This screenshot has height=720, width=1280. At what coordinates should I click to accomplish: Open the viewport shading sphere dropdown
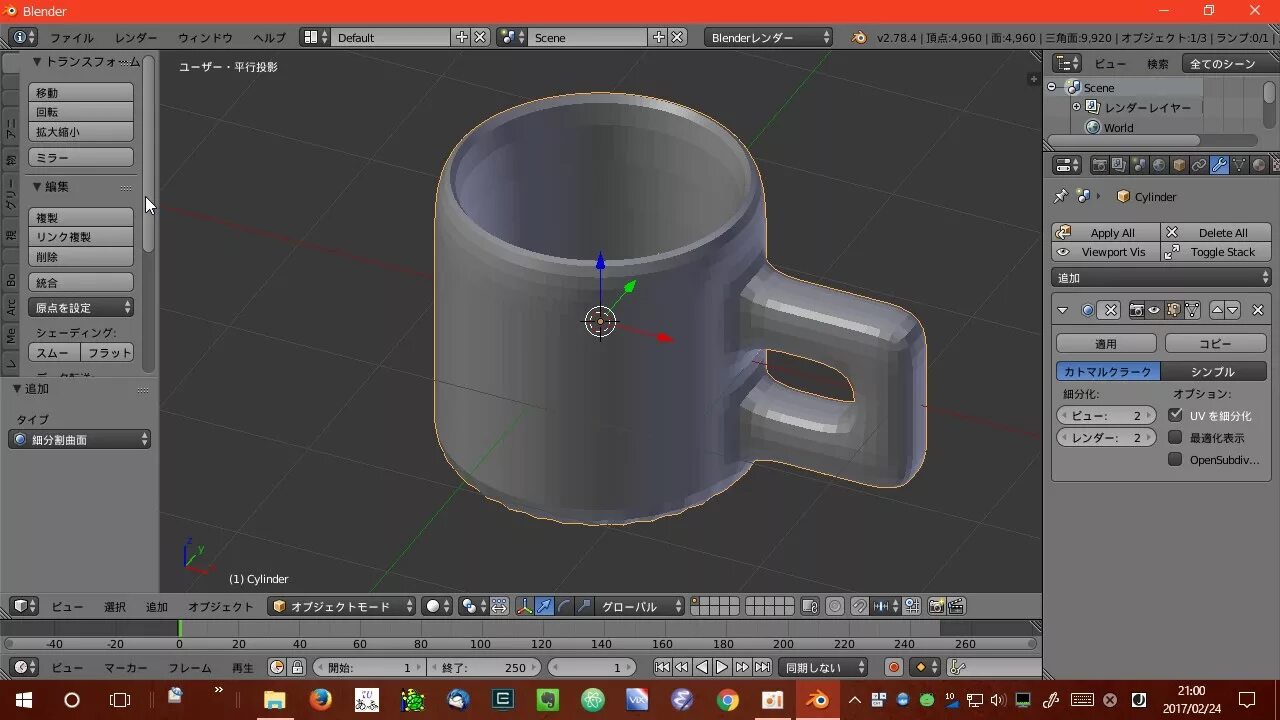coord(437,606)
